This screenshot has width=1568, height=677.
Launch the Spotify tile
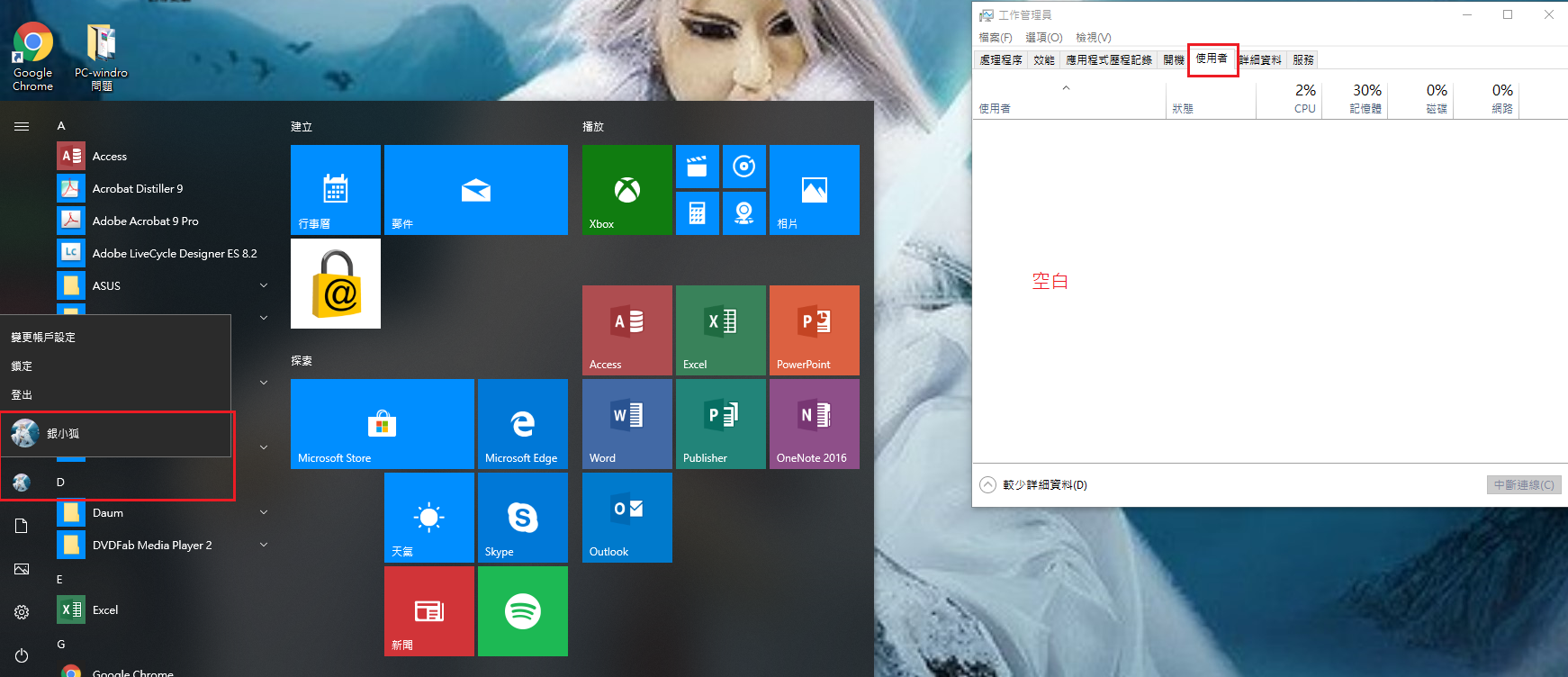pos(523,611)
